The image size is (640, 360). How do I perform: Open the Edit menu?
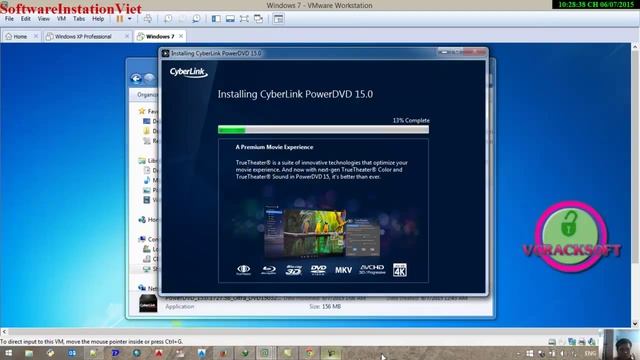click(26, 19)
